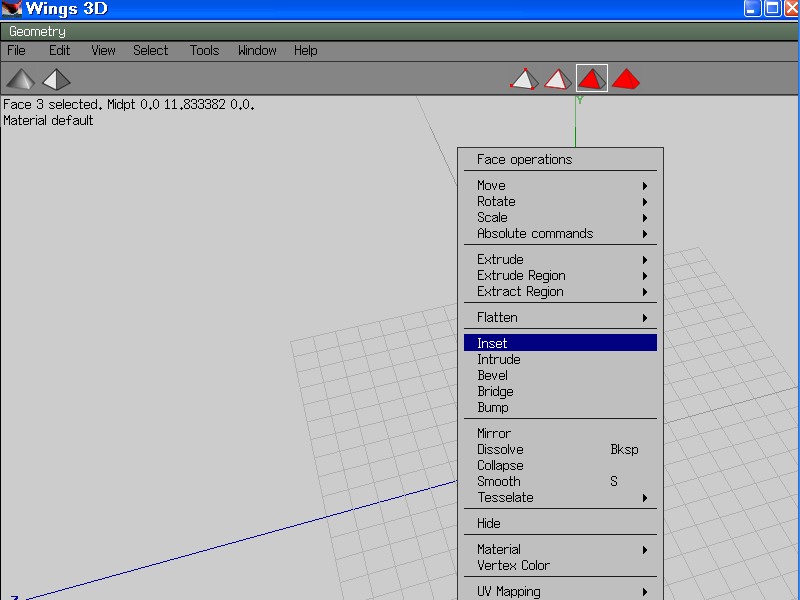Select Edge selection mode pyramid
This screenshot has height=600, width=800.
pyautogui.click(x=558, y=79)
